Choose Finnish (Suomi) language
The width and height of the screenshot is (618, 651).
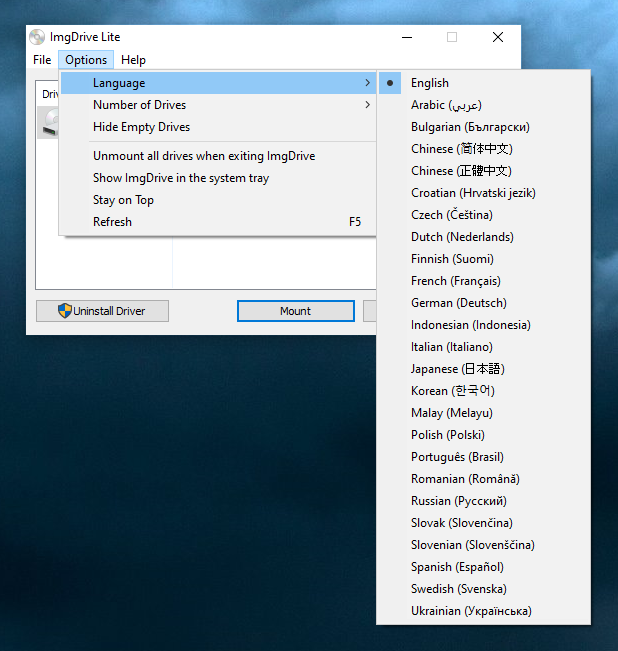[484, 259]
